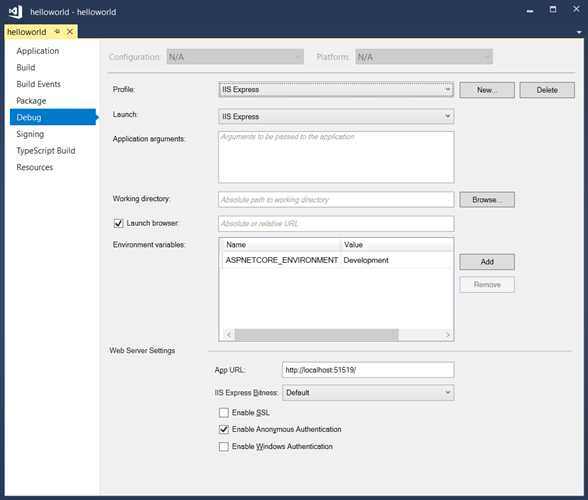The width and height of the screenshot is (588, 500).
Task: Open the Platform dropdown
Action: coord(424,57)
